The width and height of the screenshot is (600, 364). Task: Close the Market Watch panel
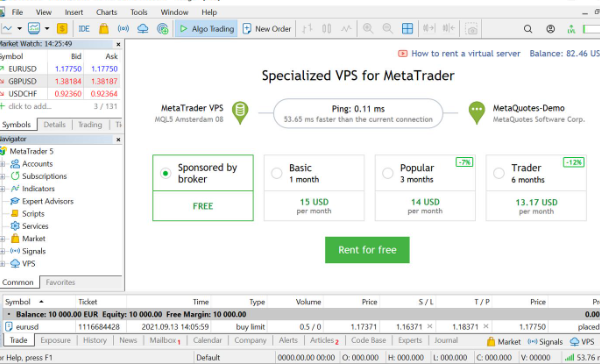tap(118, 44)
